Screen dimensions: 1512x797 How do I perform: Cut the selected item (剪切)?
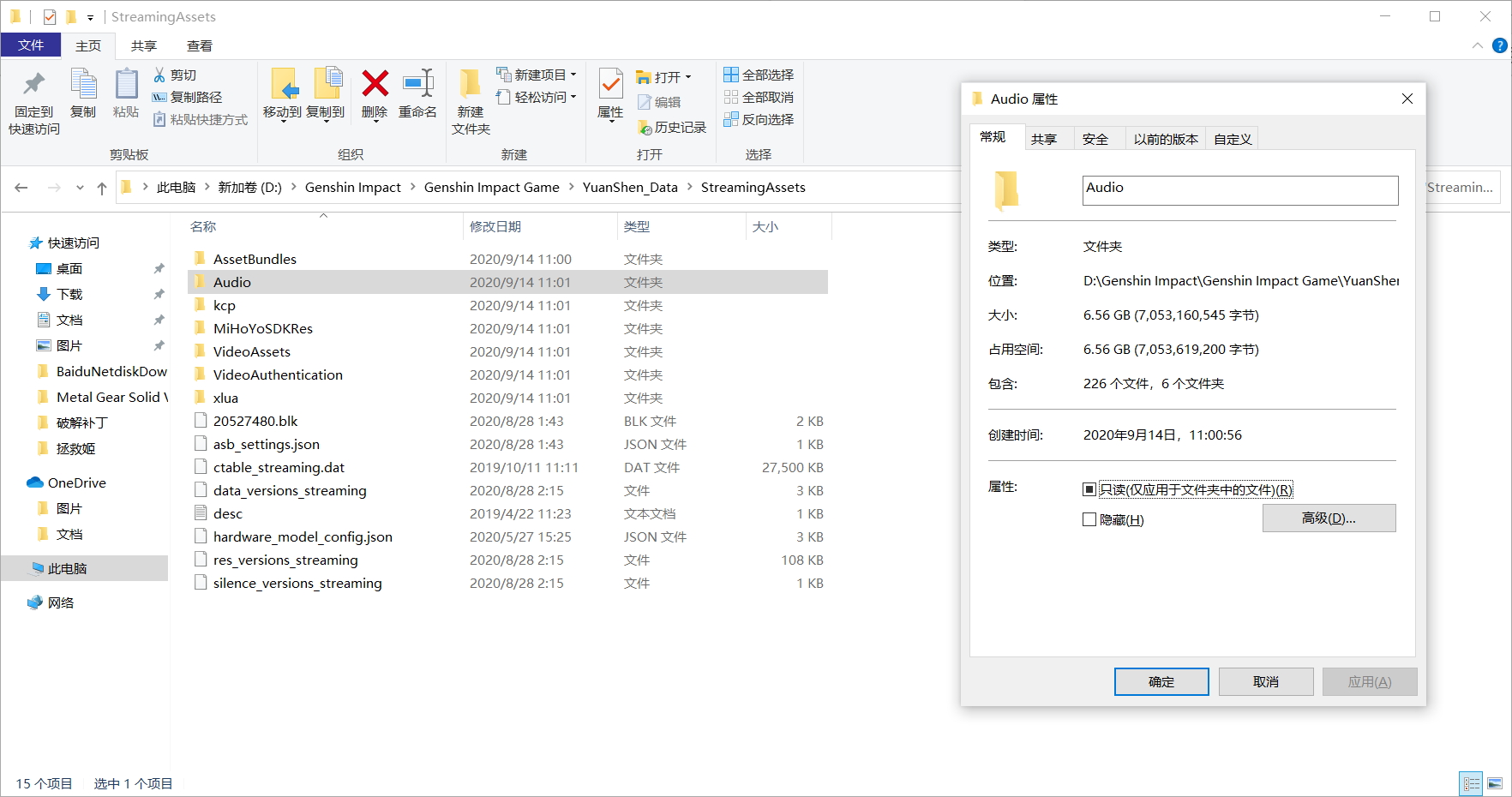click(x=175, y=75)
